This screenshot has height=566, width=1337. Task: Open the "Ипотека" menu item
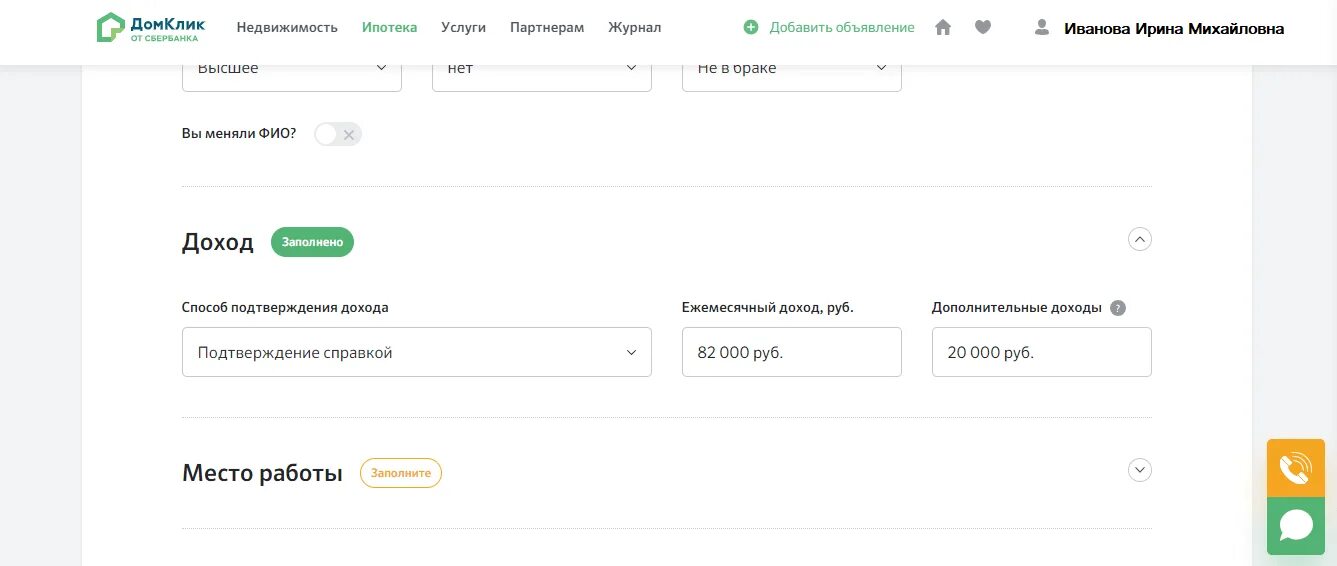(389, 28)
